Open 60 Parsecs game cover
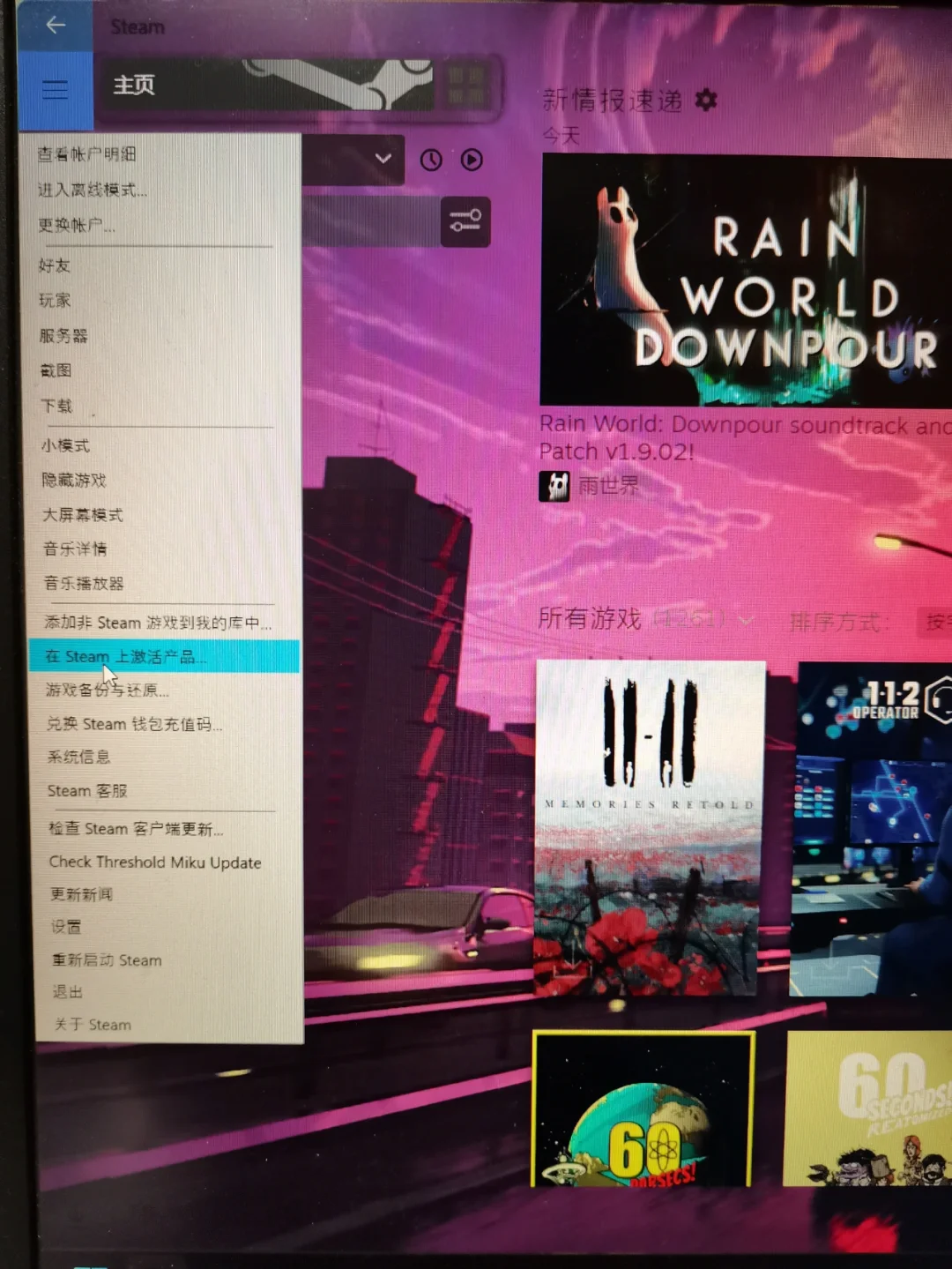The image size is (952, 1269). [643, 1109]
